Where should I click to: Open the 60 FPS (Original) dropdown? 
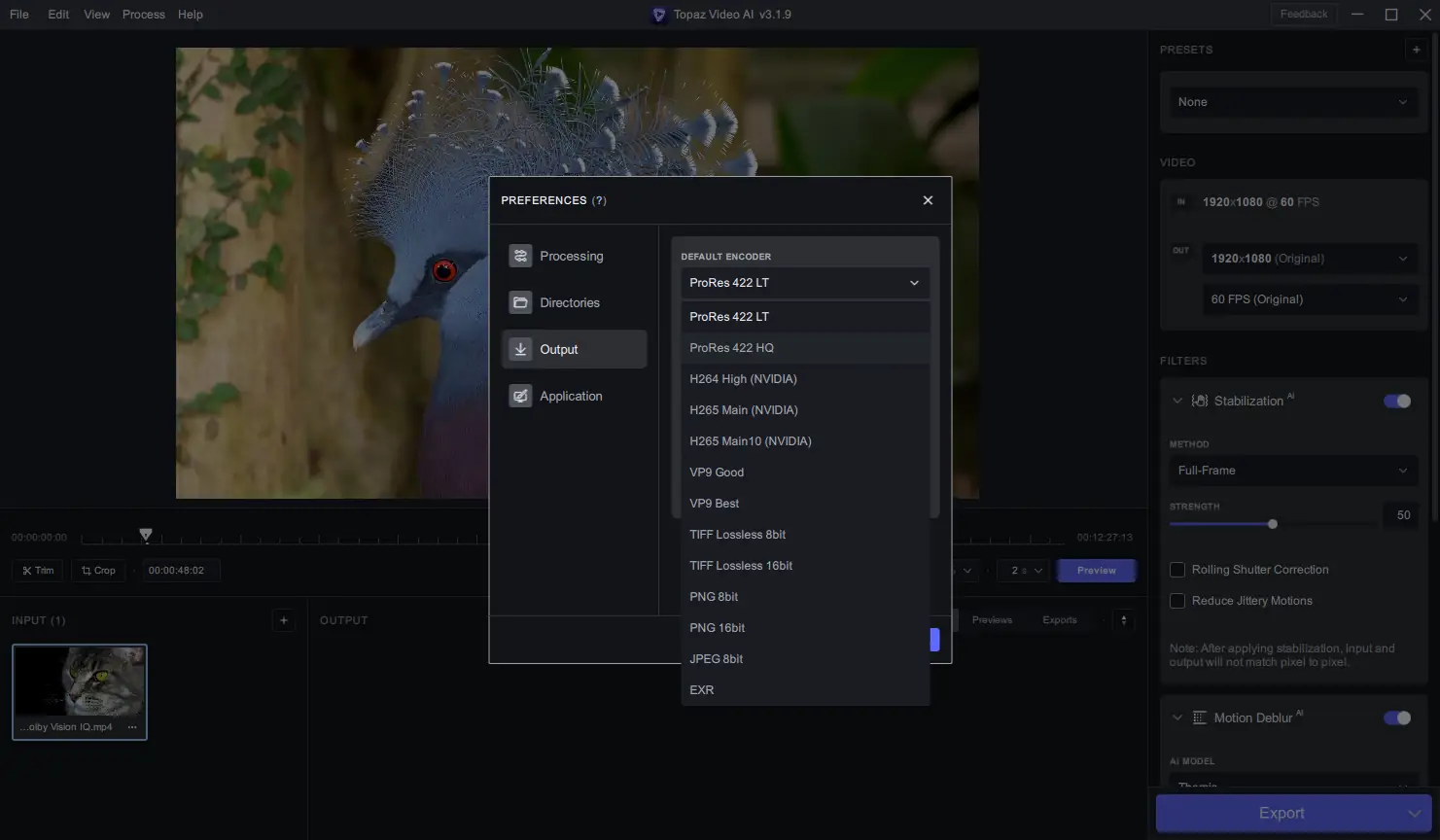1309,299
